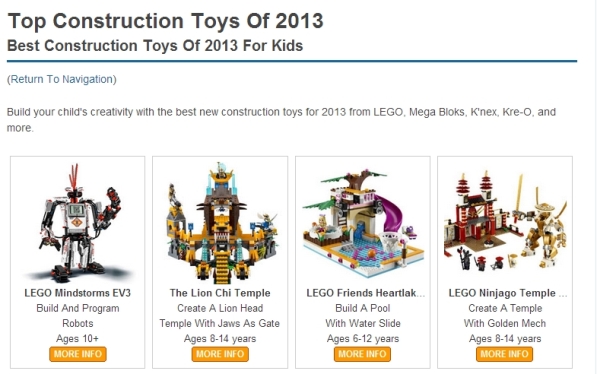Open LEGO Ninjago Temple product image
The height and width of the screenshot is (374, 597).
pyautogui.click(x=505, y=223)
